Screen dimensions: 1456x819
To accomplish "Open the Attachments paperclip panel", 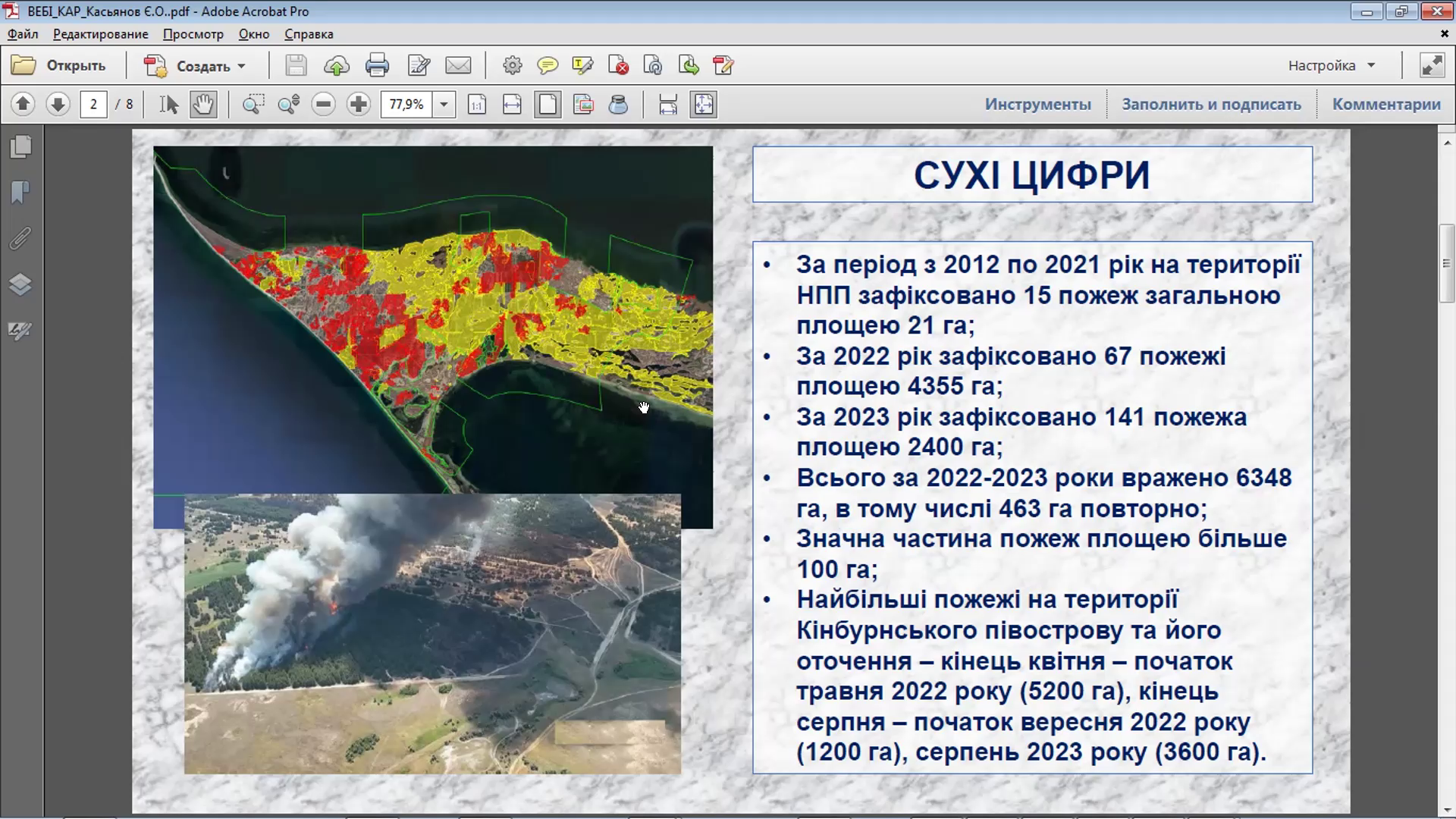I will 20,239.
